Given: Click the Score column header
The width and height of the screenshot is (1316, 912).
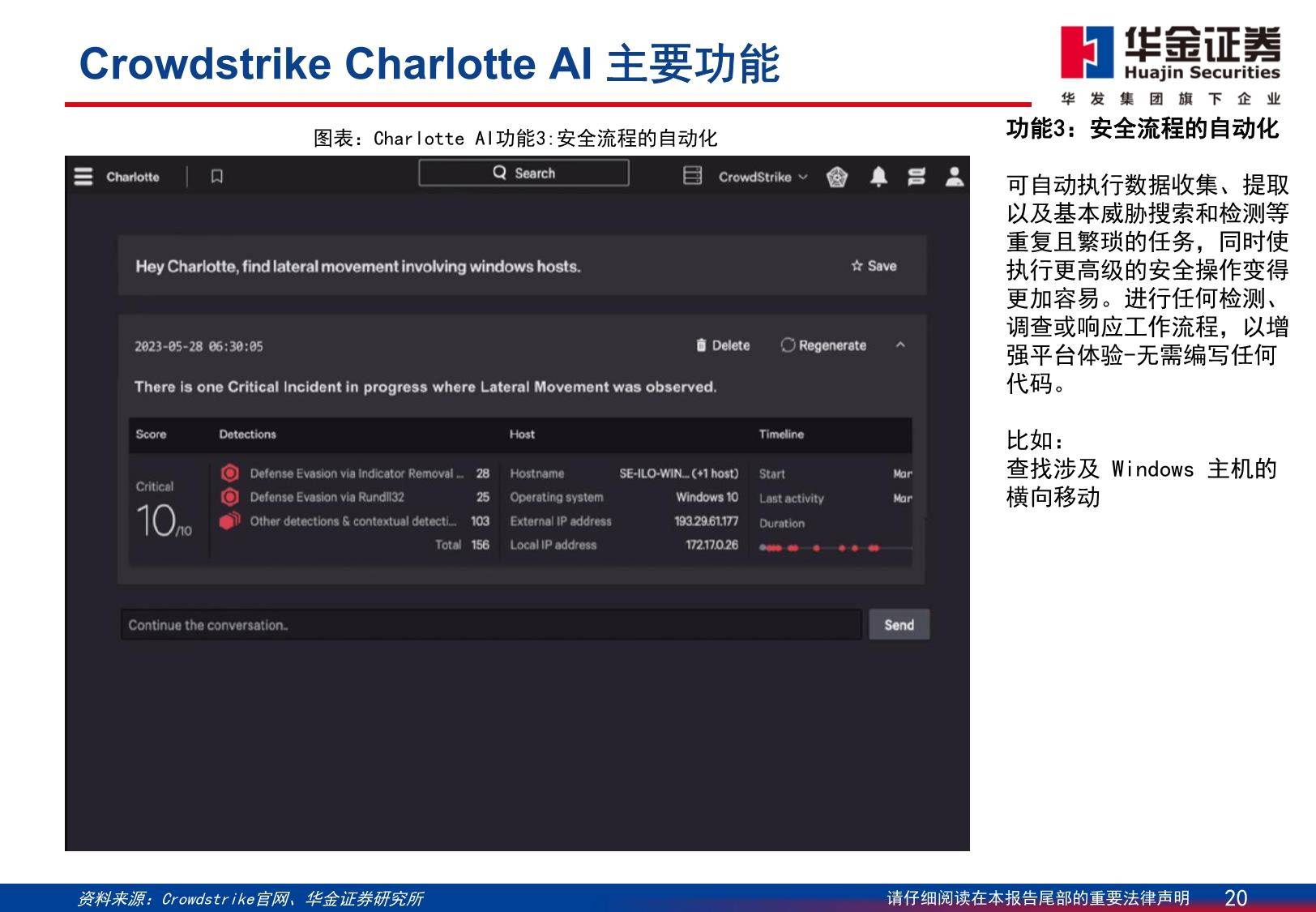Looking at the screenshot, I should (x=151, y=435).
